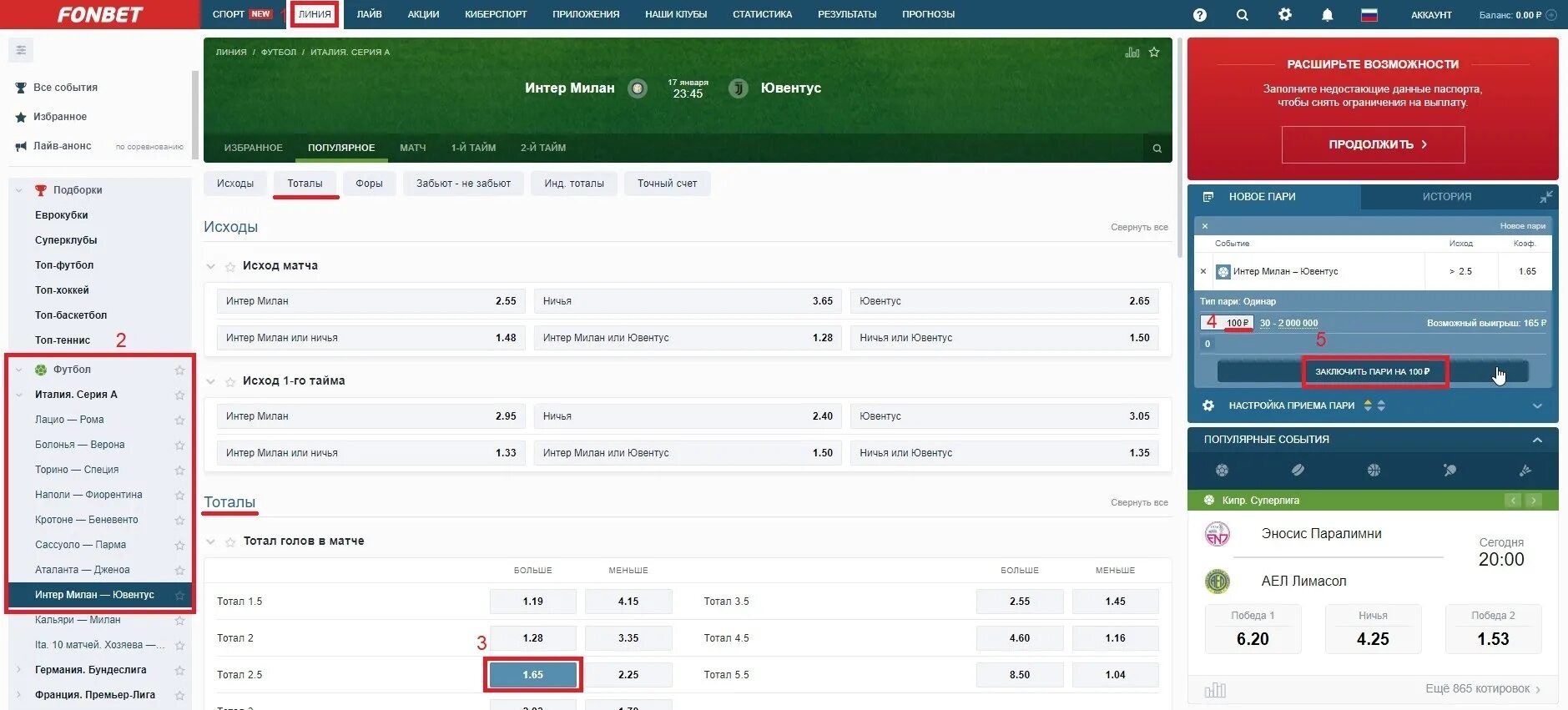
Task: Change language via Russian flag icon
Action: pos(1369,14)
